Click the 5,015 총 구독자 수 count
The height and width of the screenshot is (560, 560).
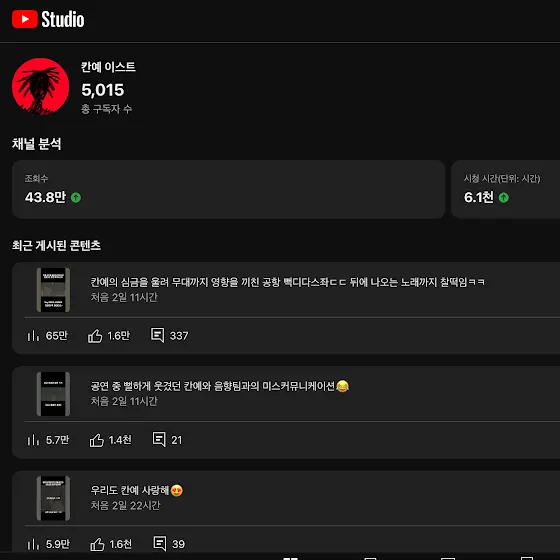point(103,90)
